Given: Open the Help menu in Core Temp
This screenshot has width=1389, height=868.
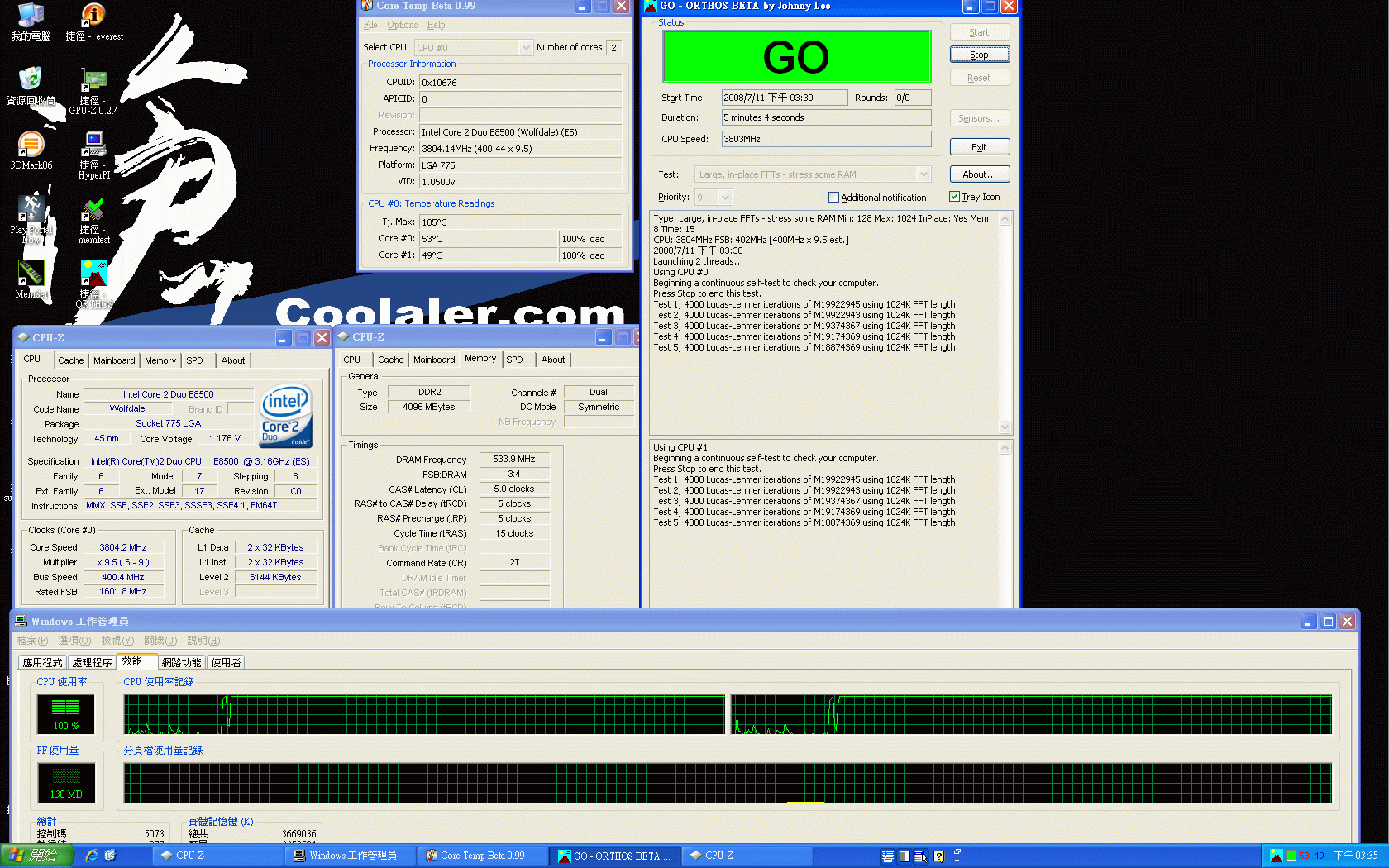Looking at the screenshot, I should [436, 25].
